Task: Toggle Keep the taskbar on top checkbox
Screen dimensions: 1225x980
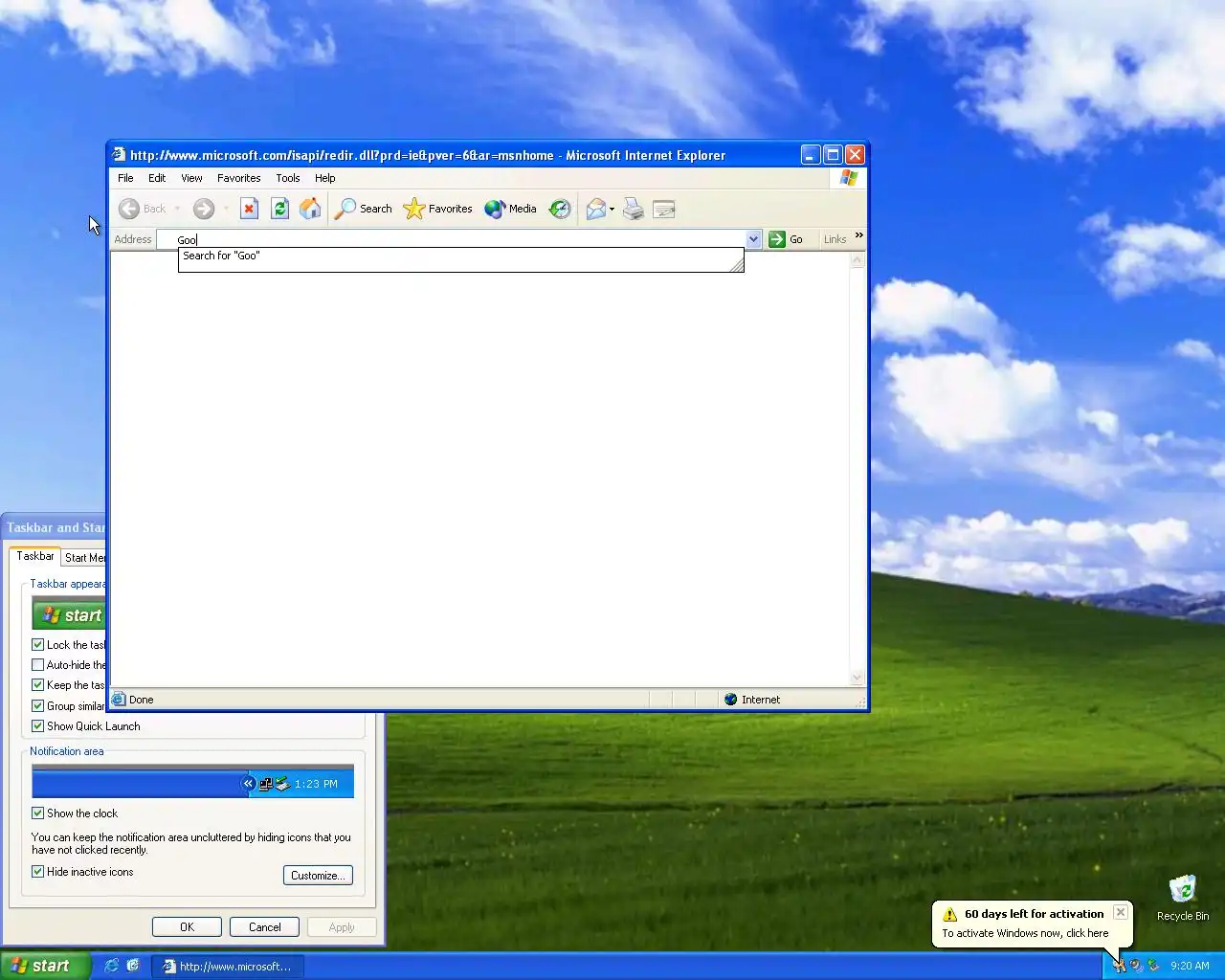Action: click(x=38, y=685)
